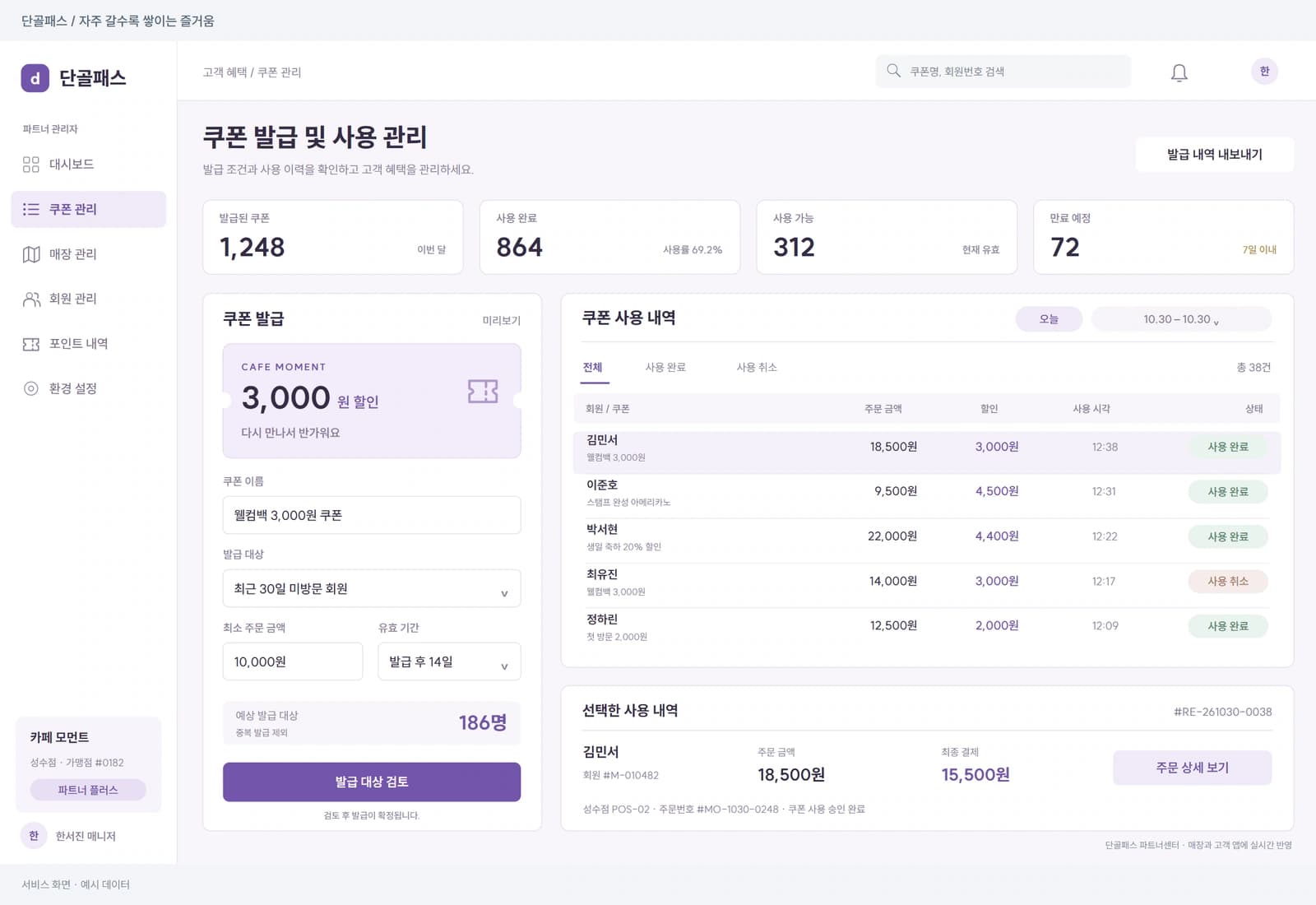The height and width of the screenshot is (905, 1316).
Task: Open the 포인트 내역 ticket icon
Action: coord(31,344)
